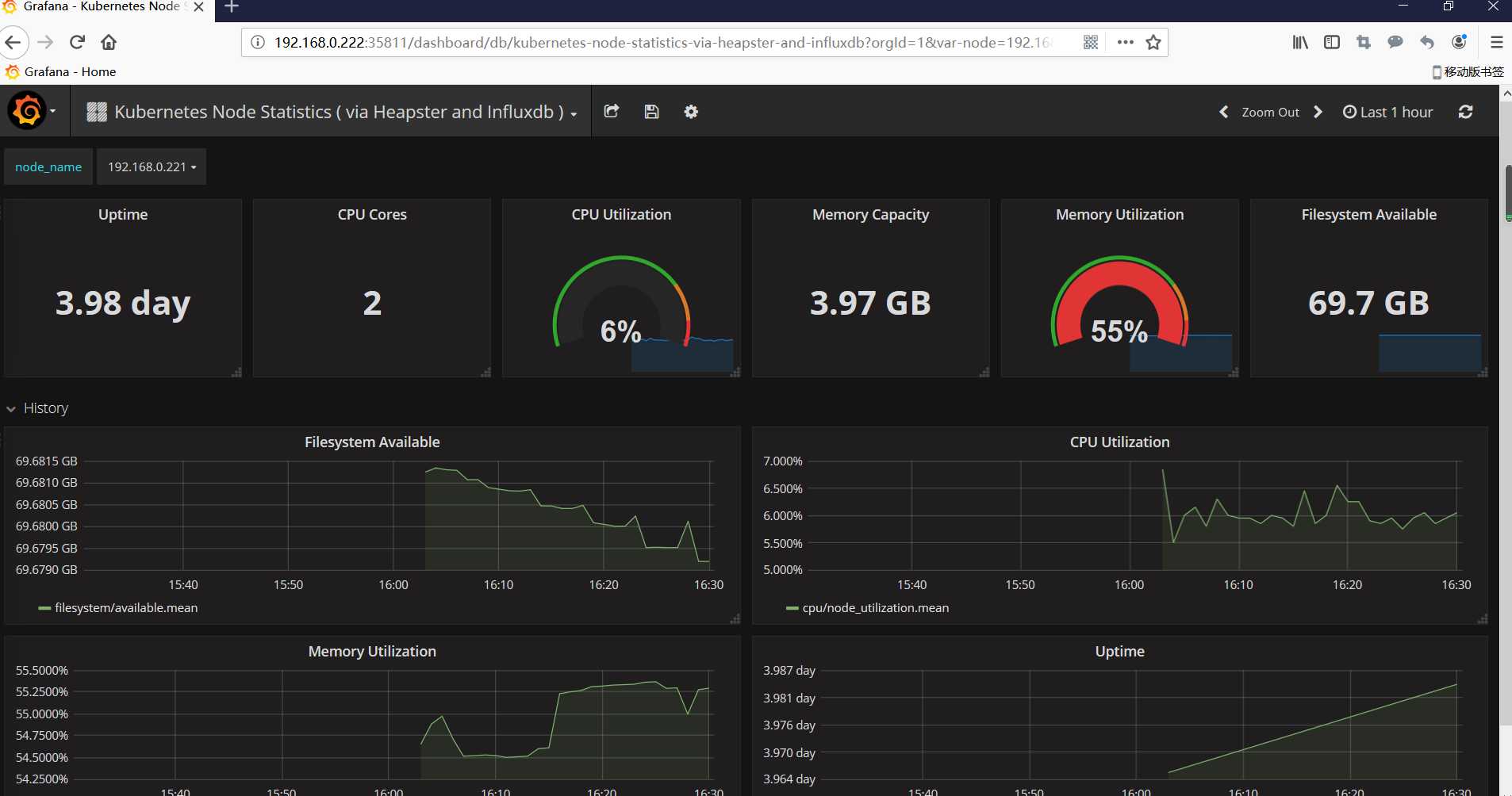The height and width of the screenshot is (796, 1512).
Task: Open the account avatar toolbar icon
Action: [1459, 42]
